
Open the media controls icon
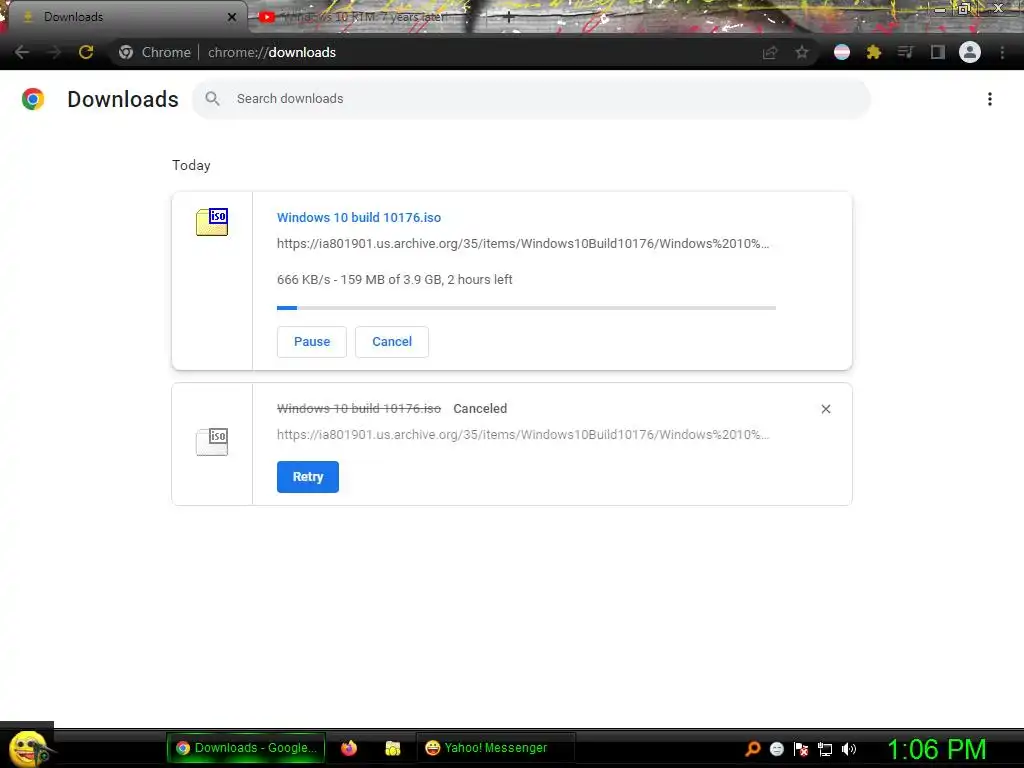click(906, 52)
